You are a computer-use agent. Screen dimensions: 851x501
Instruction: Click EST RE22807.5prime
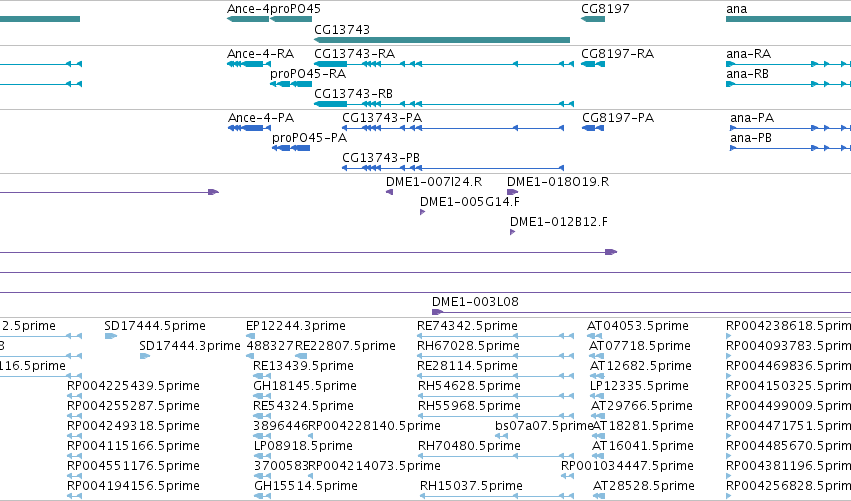pyautogui.click(x=301, y=357)
